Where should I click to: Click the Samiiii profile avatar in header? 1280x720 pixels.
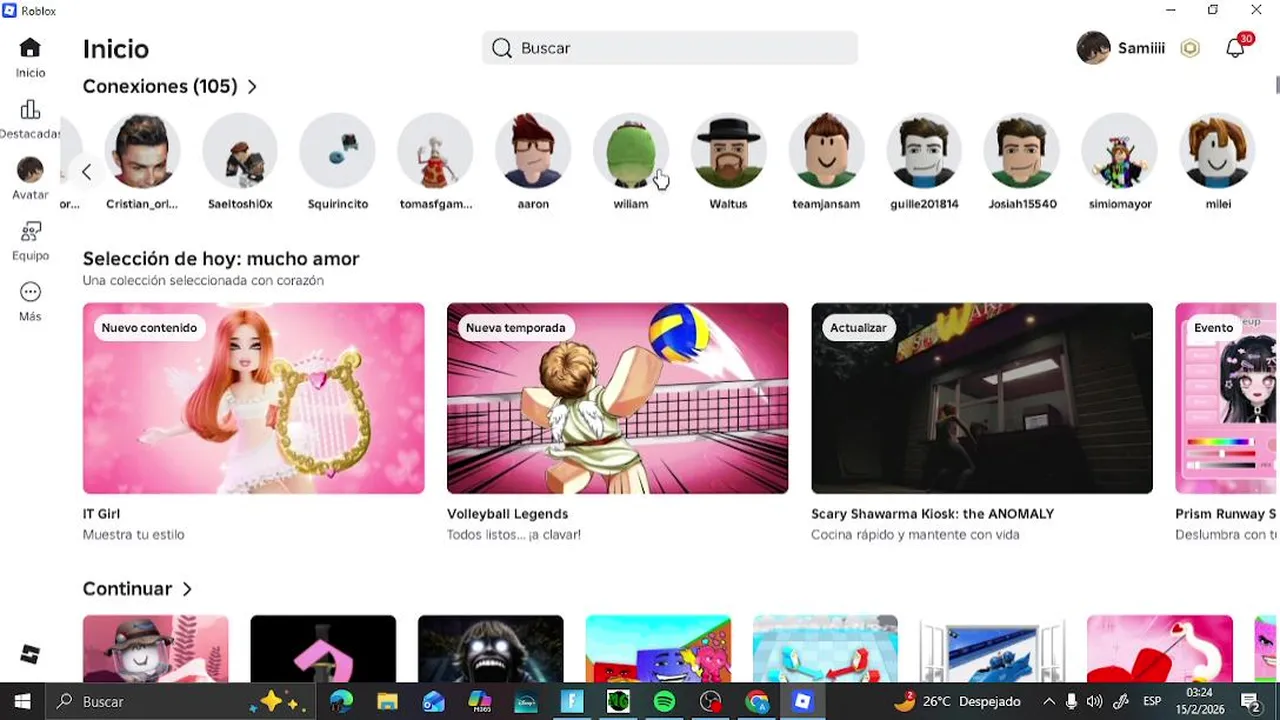click(x=1093, y=48)
